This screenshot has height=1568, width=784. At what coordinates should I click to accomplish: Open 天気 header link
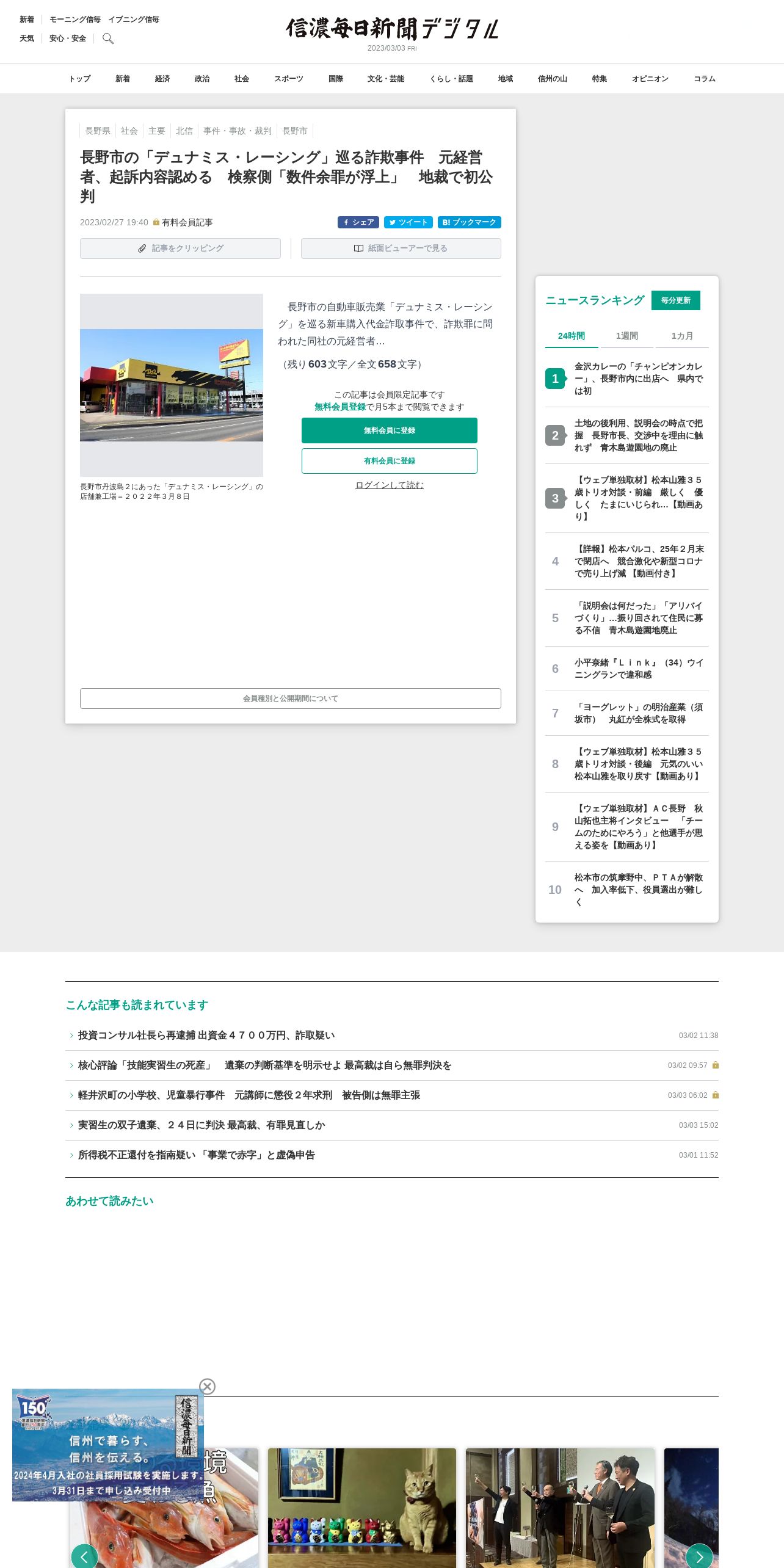(27, 38)
